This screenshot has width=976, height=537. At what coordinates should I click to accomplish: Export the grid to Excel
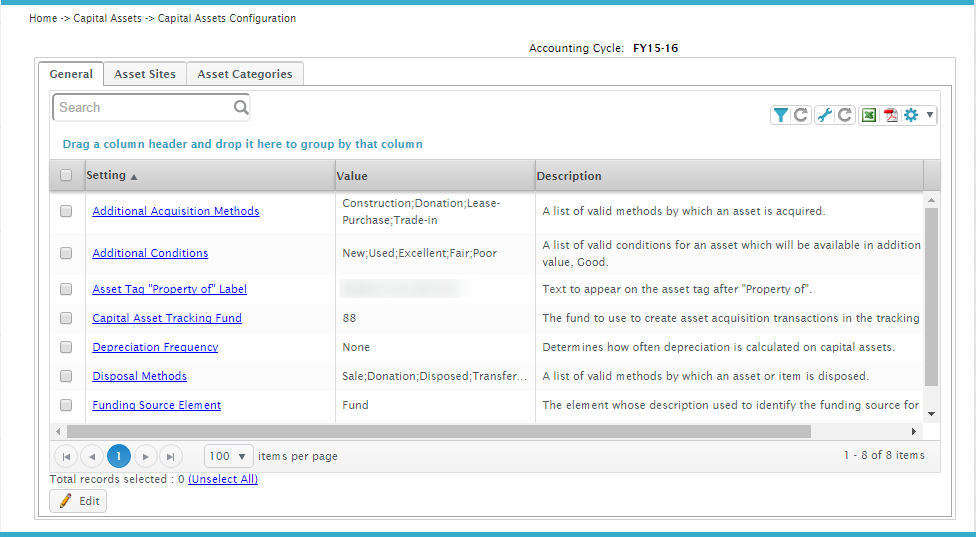click(x=869, y=115)
